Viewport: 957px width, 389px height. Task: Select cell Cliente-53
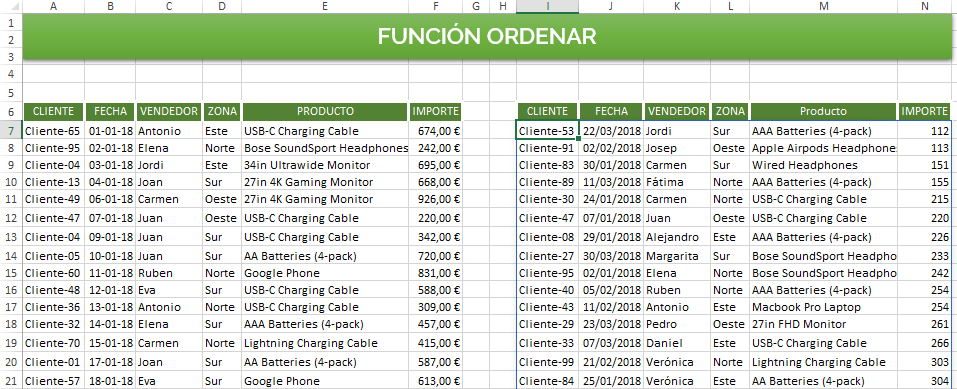coord(547,131)
